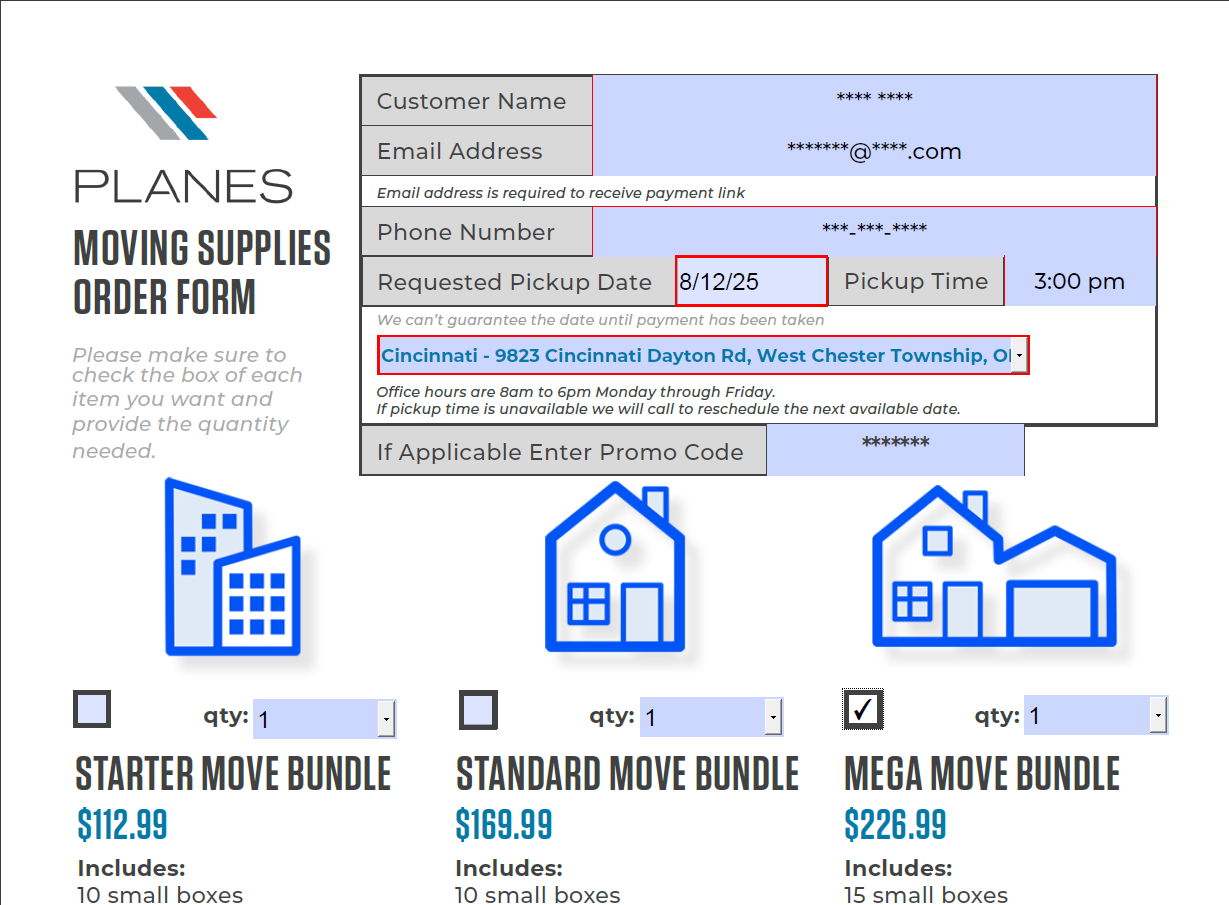Click the Starter Move Bundle heading text
This screenshot has height=905, width=1229.
233,775
